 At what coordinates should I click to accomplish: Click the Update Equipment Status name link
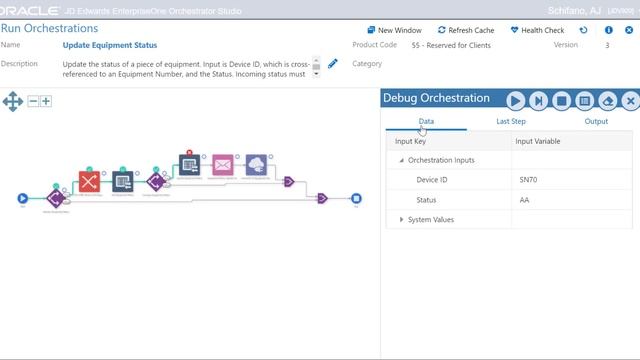coord(110,45)
